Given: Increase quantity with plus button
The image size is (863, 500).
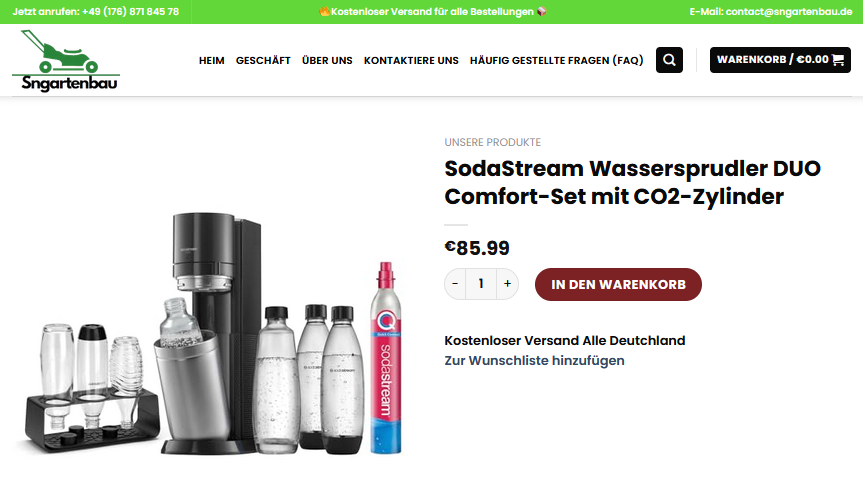Looking at the screenshot, I should click(507, 284).
